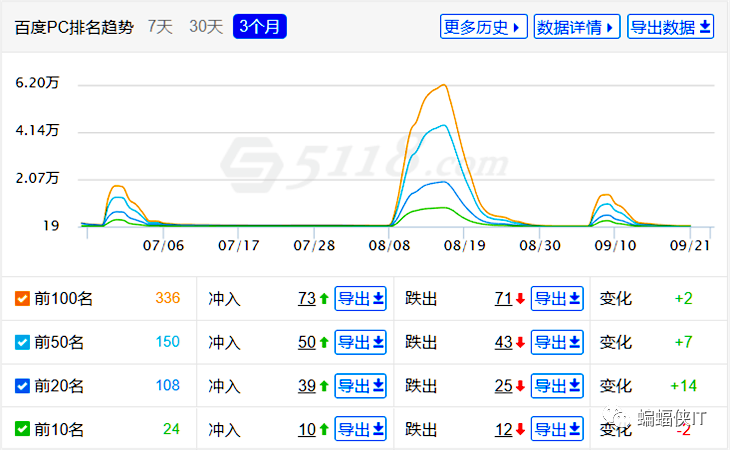Viewport: 730px width, 450px height.
Task: Open 跌出 12 link in 前10名 row
Action: pos(503,429)
